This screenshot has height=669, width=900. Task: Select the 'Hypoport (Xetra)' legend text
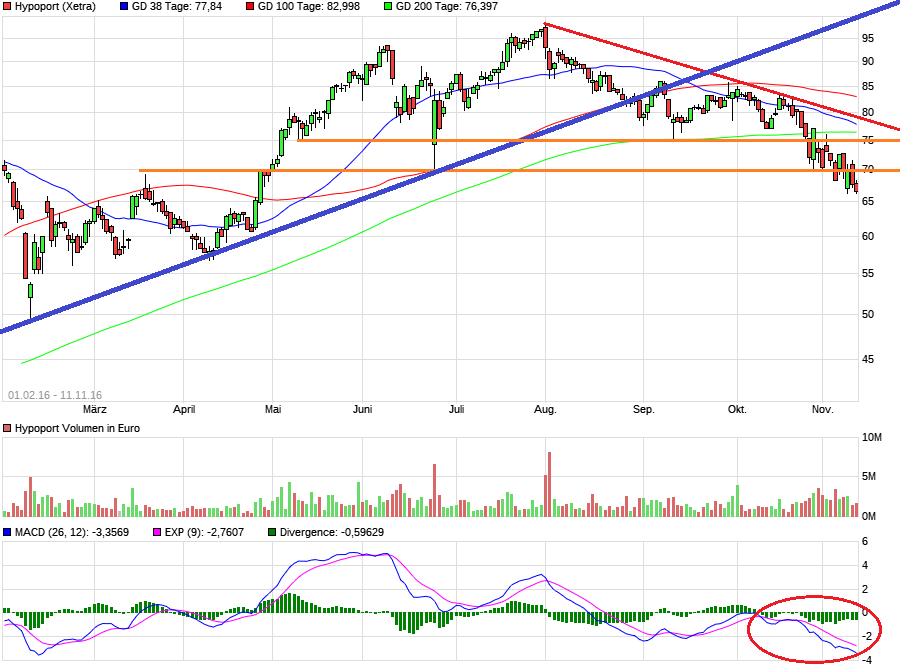55,7
